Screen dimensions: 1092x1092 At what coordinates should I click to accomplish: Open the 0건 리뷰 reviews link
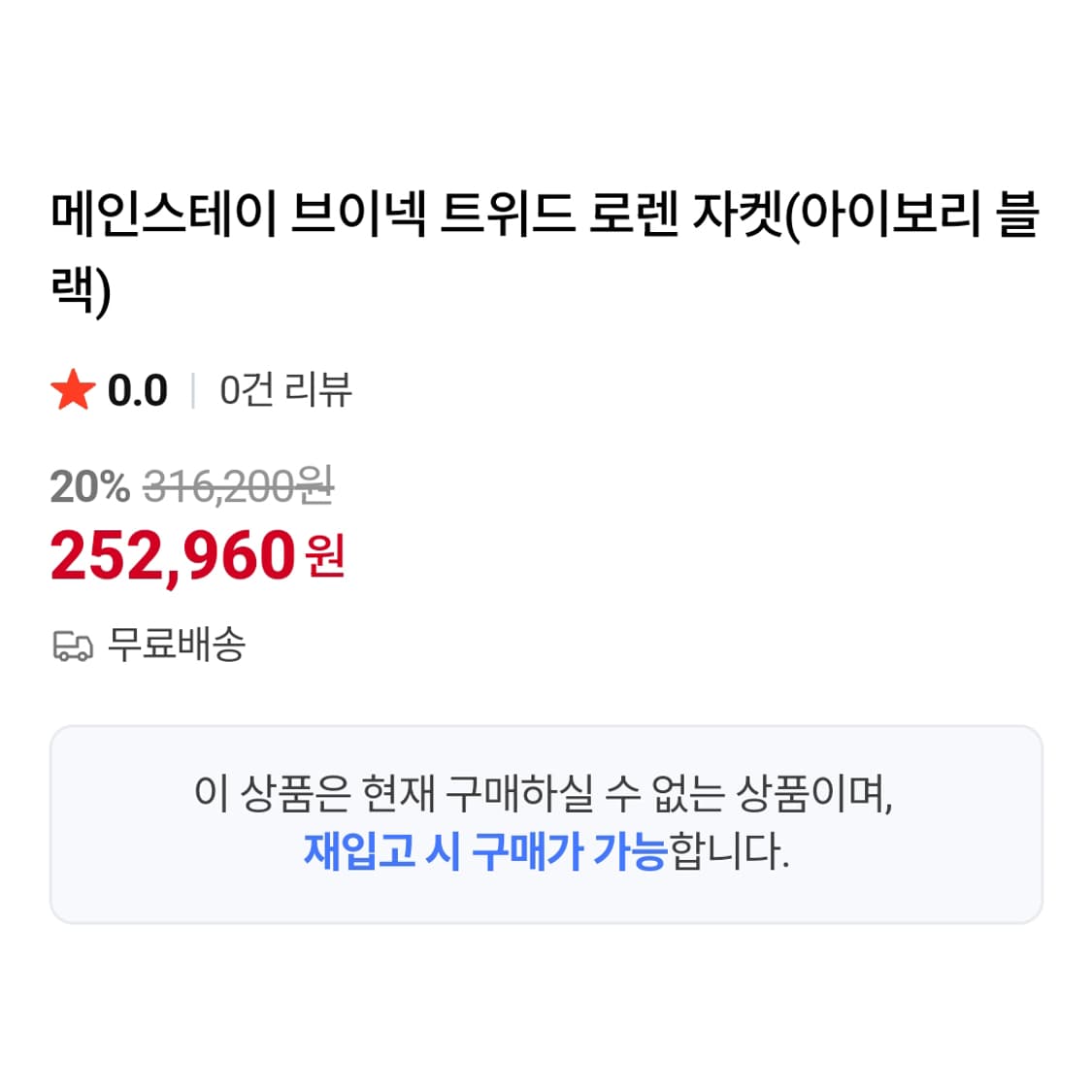click(x=286, y=391)
